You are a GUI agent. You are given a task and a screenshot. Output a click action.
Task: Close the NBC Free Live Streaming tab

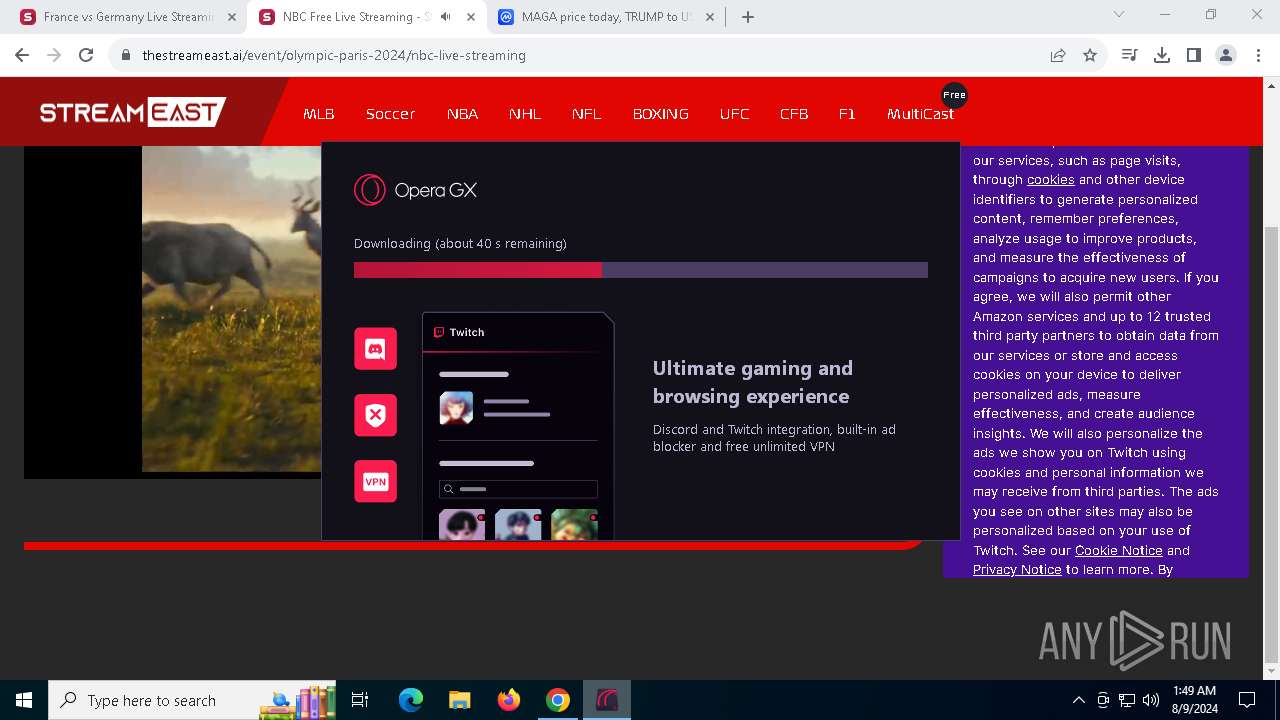[471, 17]
